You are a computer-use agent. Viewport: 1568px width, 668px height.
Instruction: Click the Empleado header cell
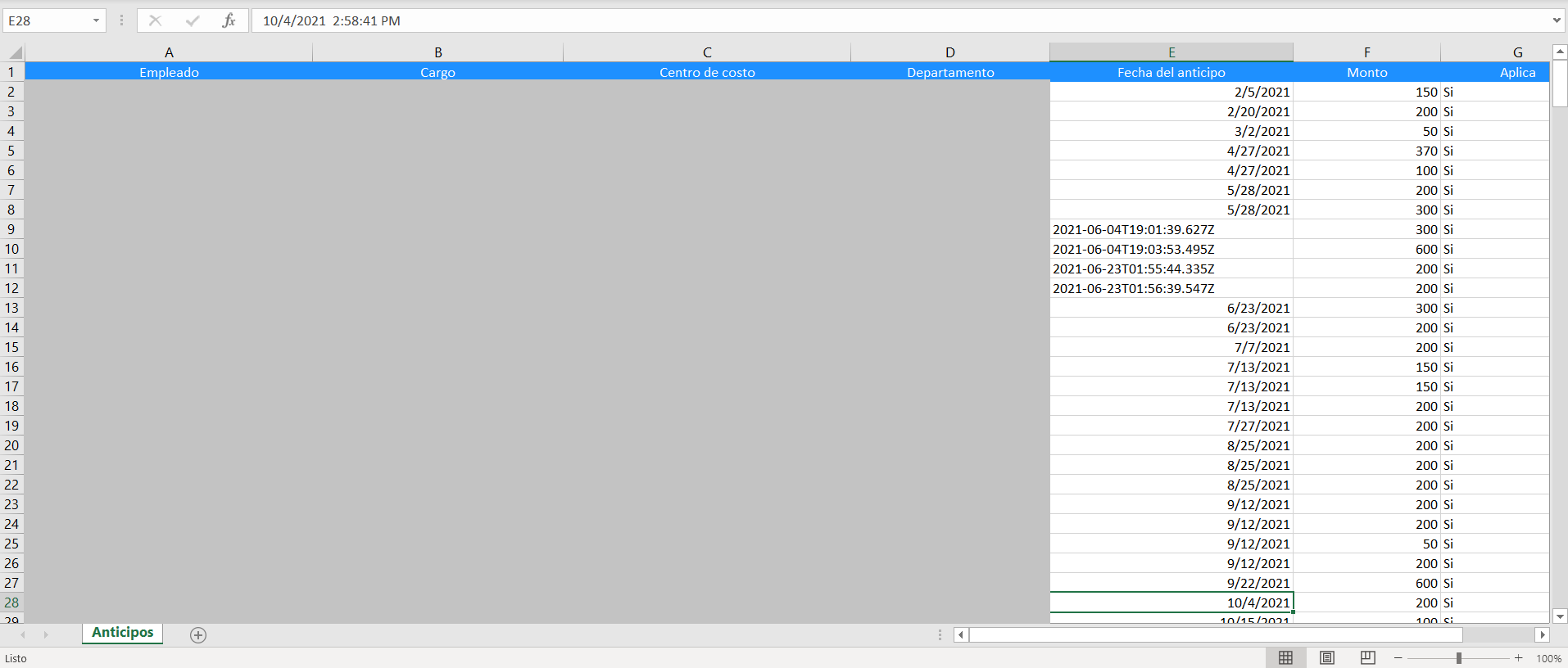(x=169, y=72)
